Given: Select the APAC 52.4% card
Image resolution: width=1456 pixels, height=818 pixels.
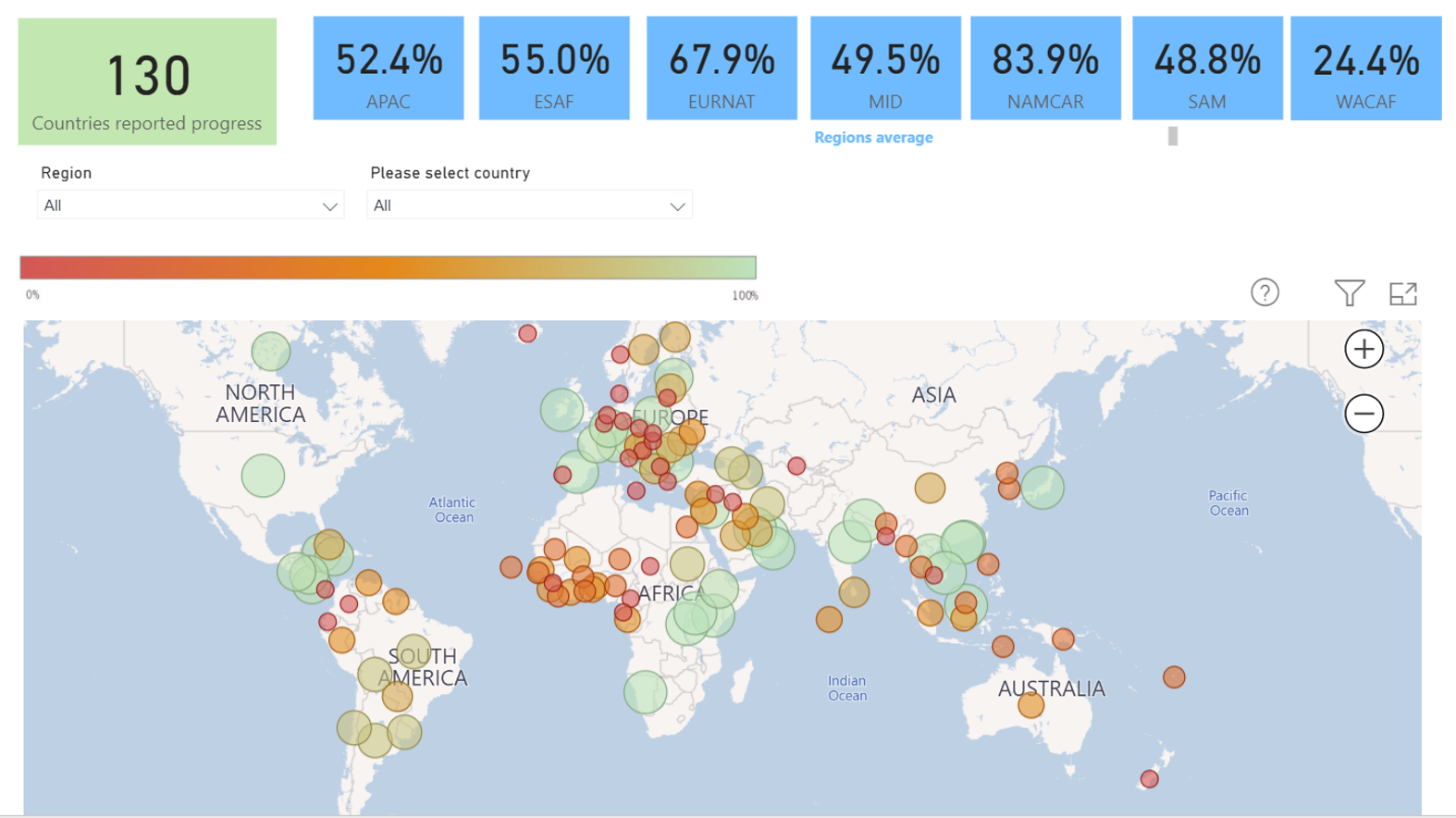Looking at the screenshot, I should pos(389,68).
